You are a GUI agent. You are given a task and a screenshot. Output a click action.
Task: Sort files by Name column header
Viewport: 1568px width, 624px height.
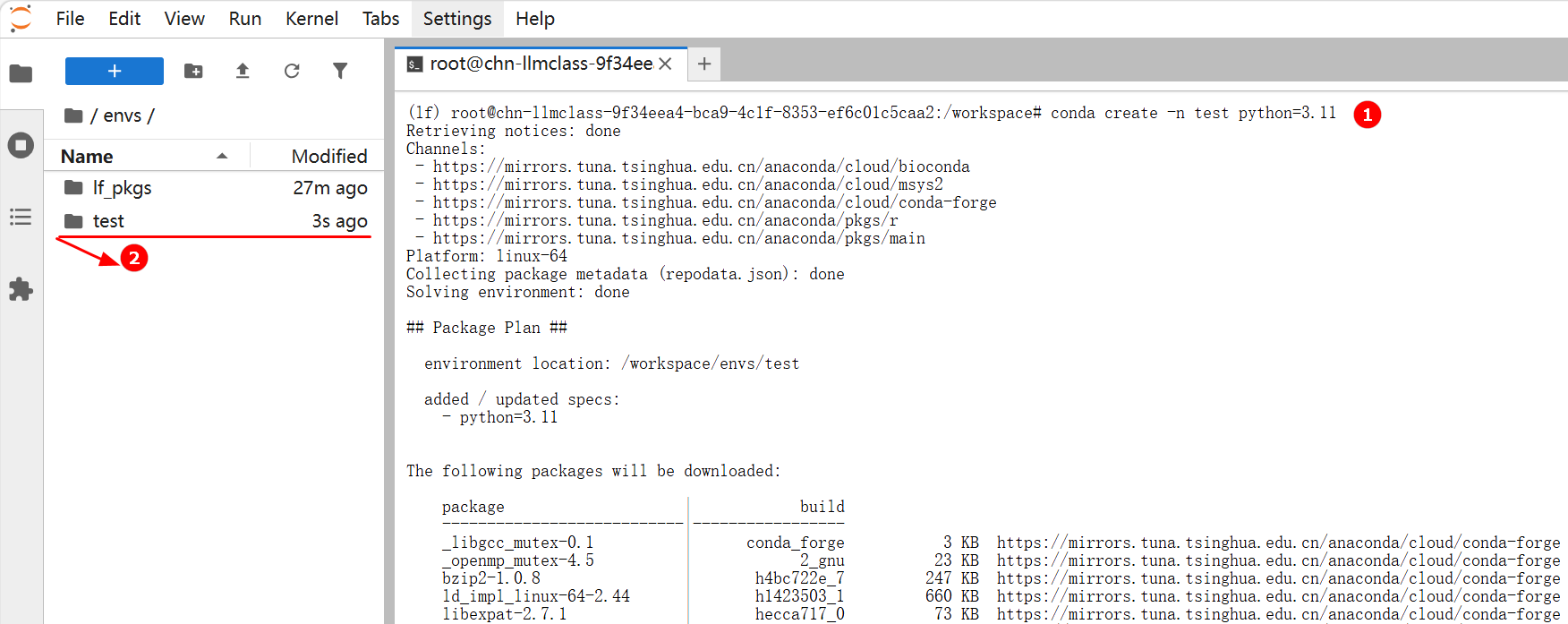coord(87,156)
